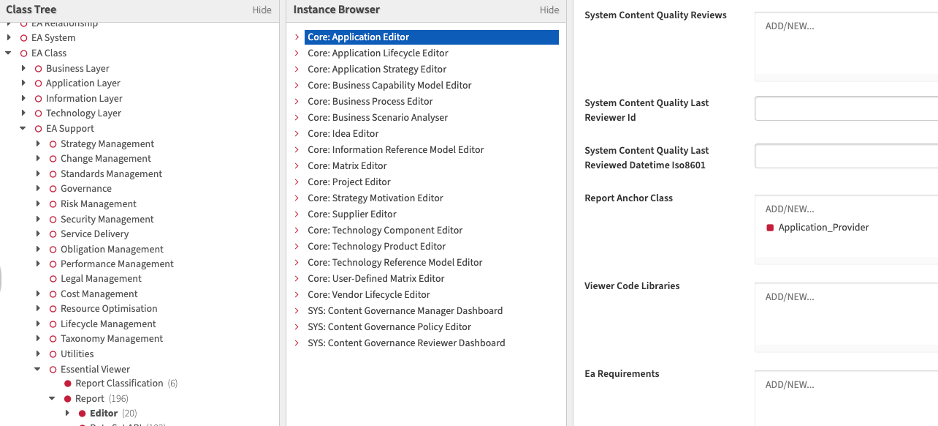Image resolution: width=938 pixels, height=426 pixels.
Task: Click the Business Layer class icon
Action: tap(38, 69)
